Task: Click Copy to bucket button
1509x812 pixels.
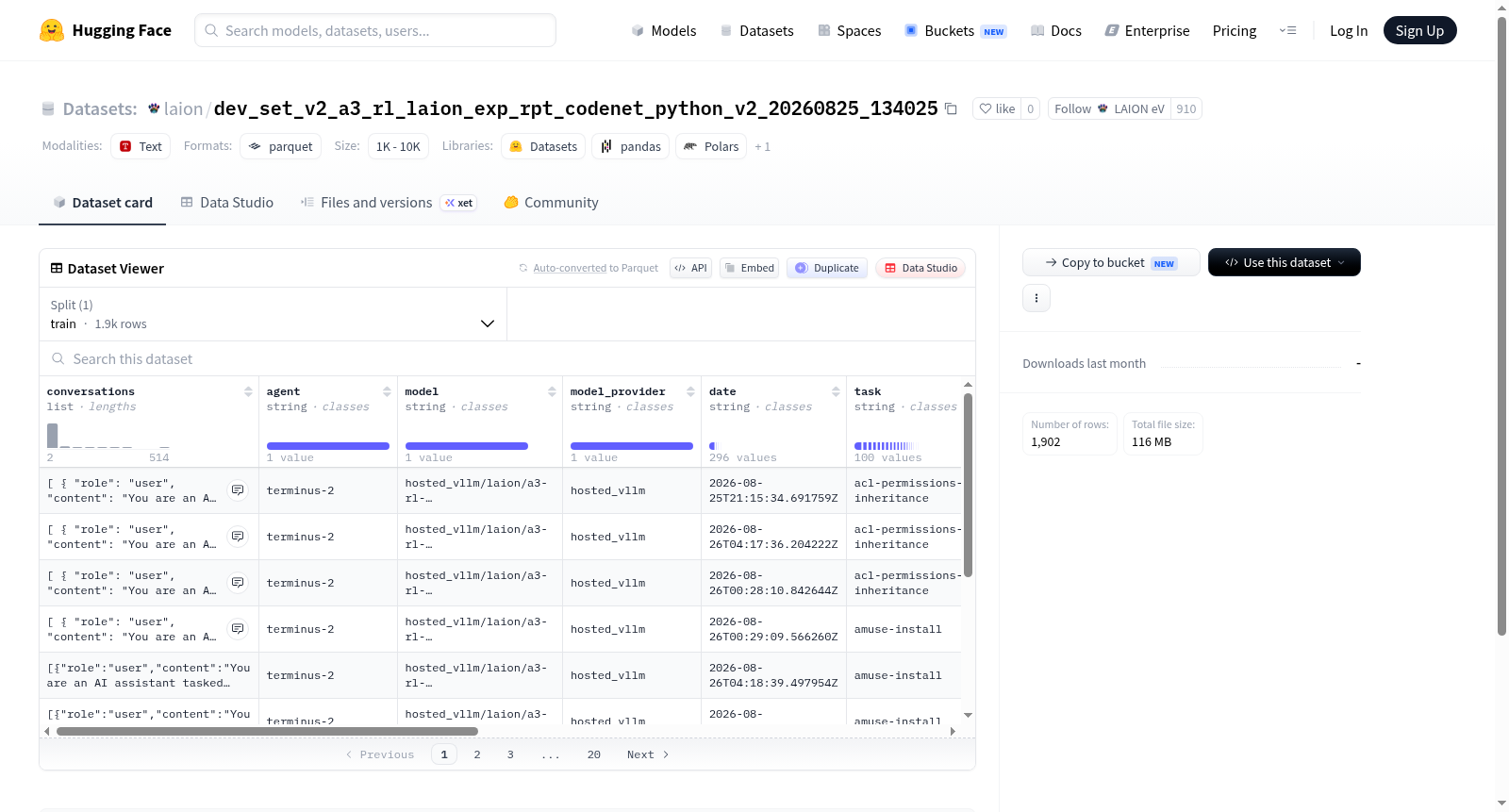Action: 1111,262
